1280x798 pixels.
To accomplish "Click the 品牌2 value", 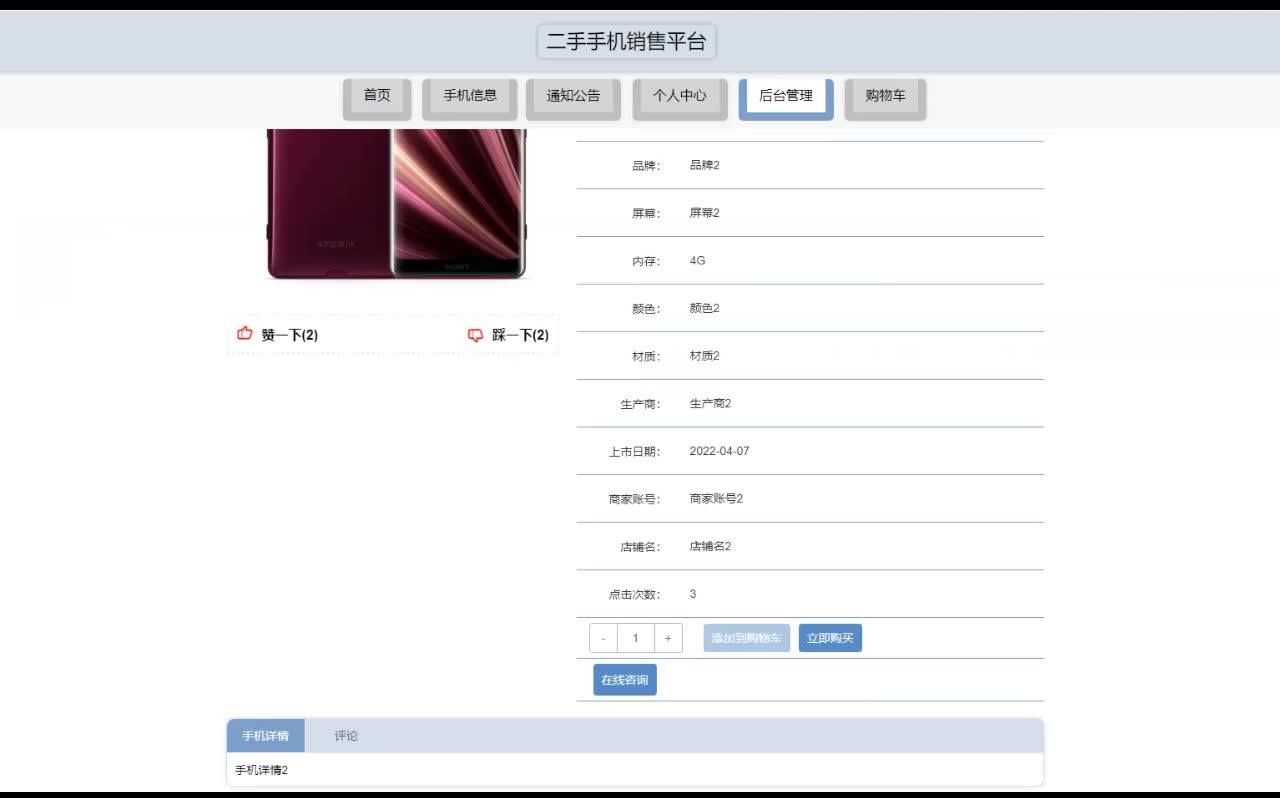I will pos(704,165).
